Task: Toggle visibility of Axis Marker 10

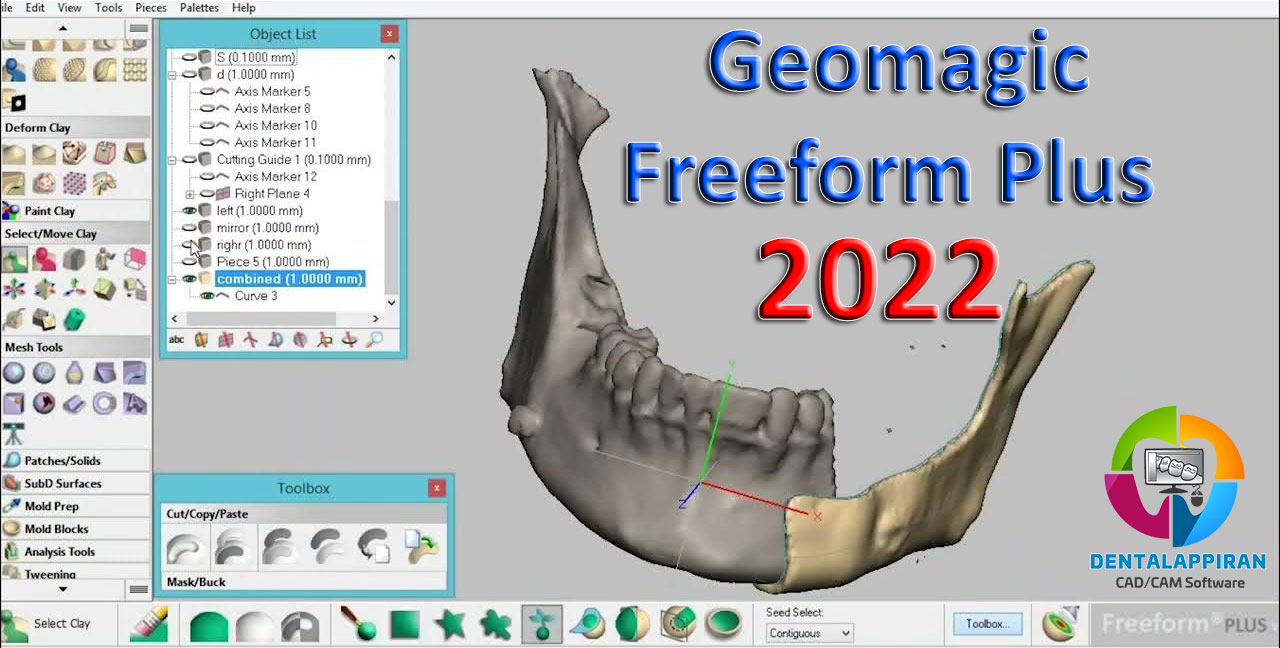Action: [208, 126]
